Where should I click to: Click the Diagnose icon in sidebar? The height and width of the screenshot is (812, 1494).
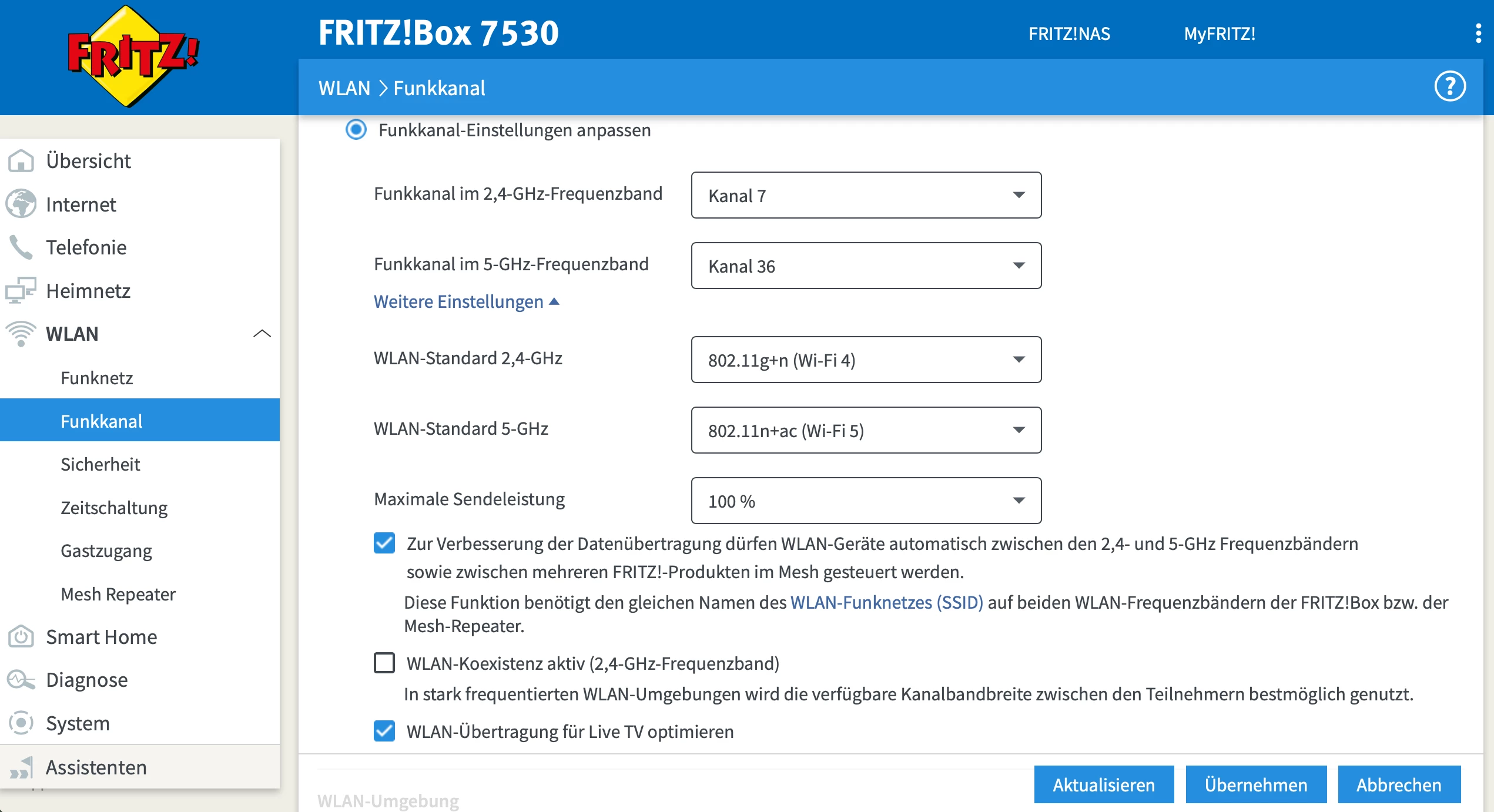click(21, 680)
